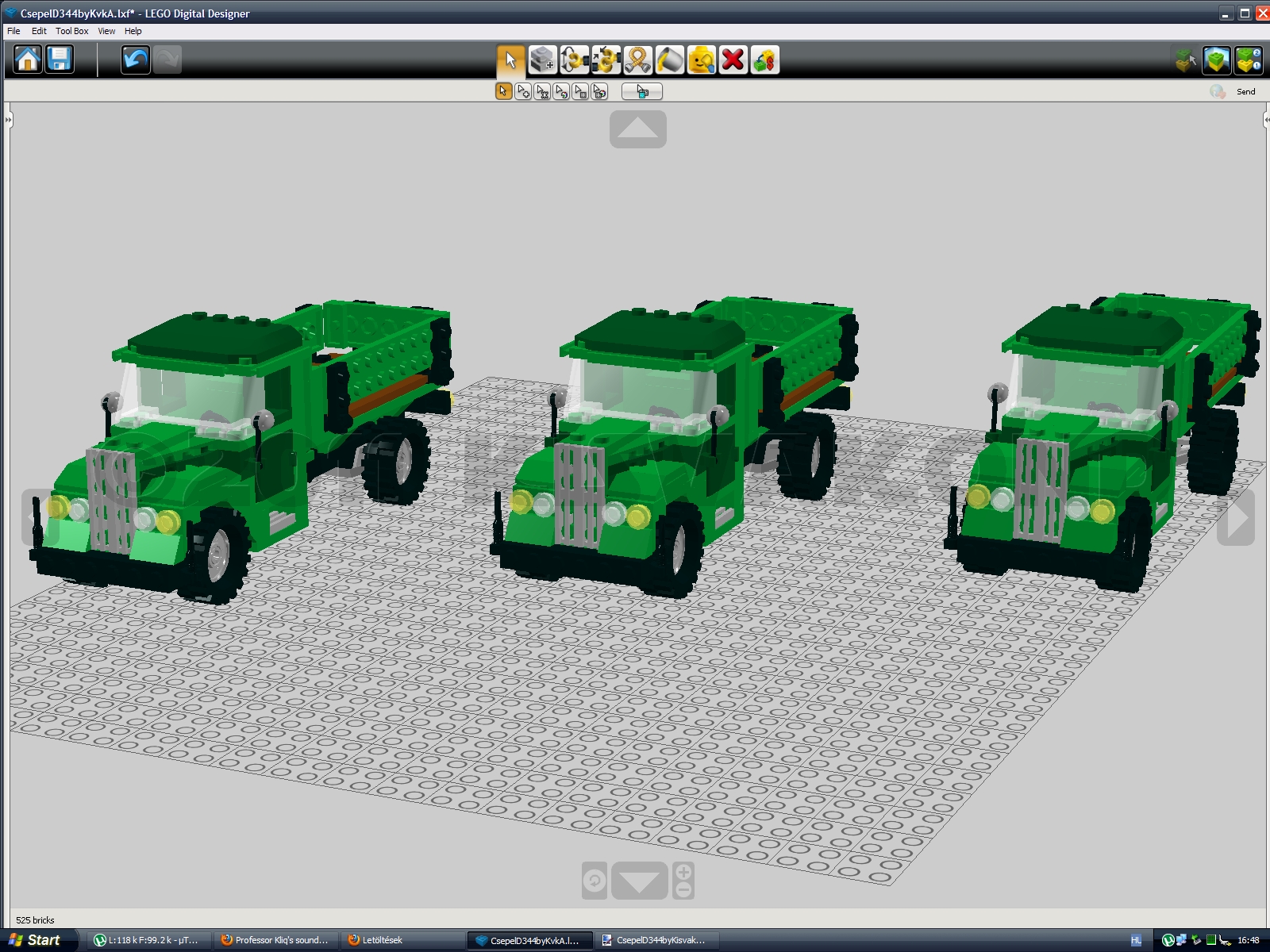Rotate camera view right
Screen dimensions: 1270x952
1236,517
